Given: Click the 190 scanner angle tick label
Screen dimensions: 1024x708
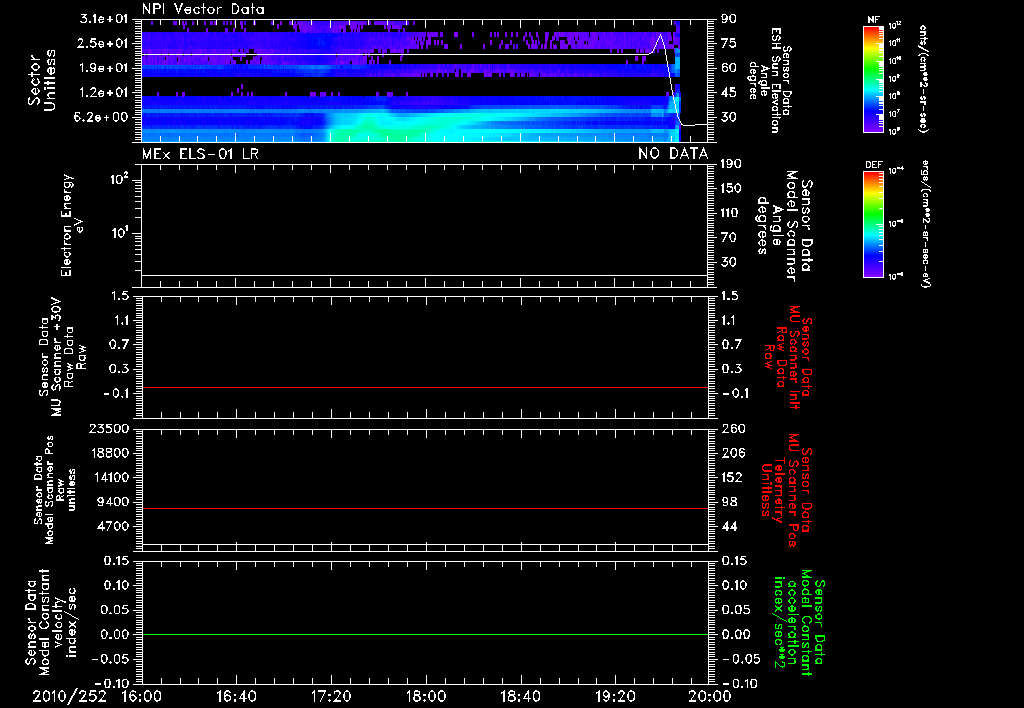Looking at the screenshot, I should (x=731, y=164).
